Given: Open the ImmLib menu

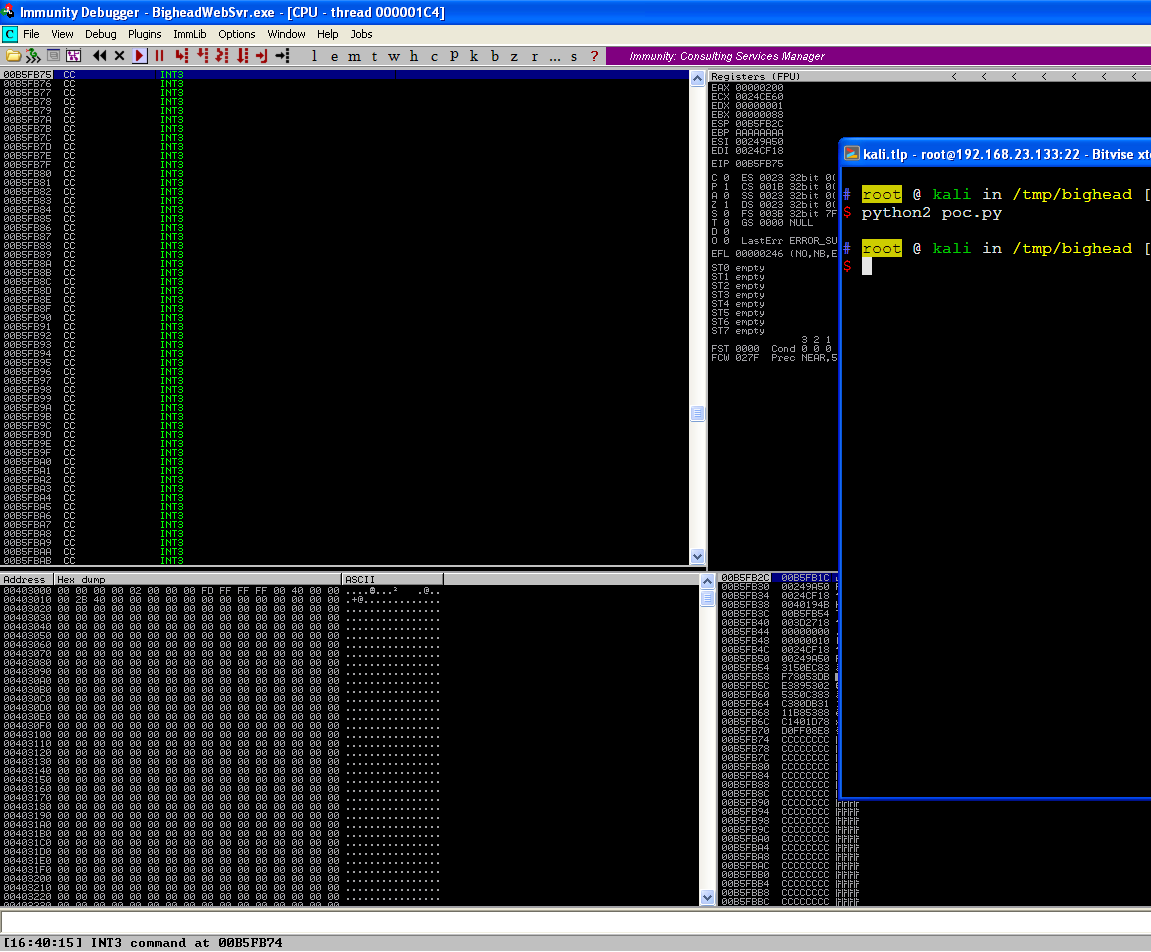Looking at the screenshot, I should click(189, 34).
